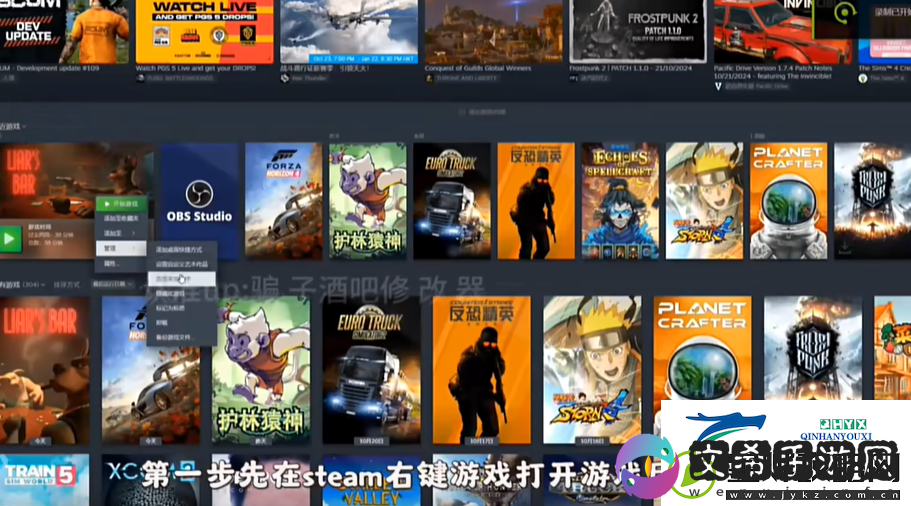Choose 开始游戏 in the context menu
Viewport: 911px width, 506px height.
tap(121, 204)
